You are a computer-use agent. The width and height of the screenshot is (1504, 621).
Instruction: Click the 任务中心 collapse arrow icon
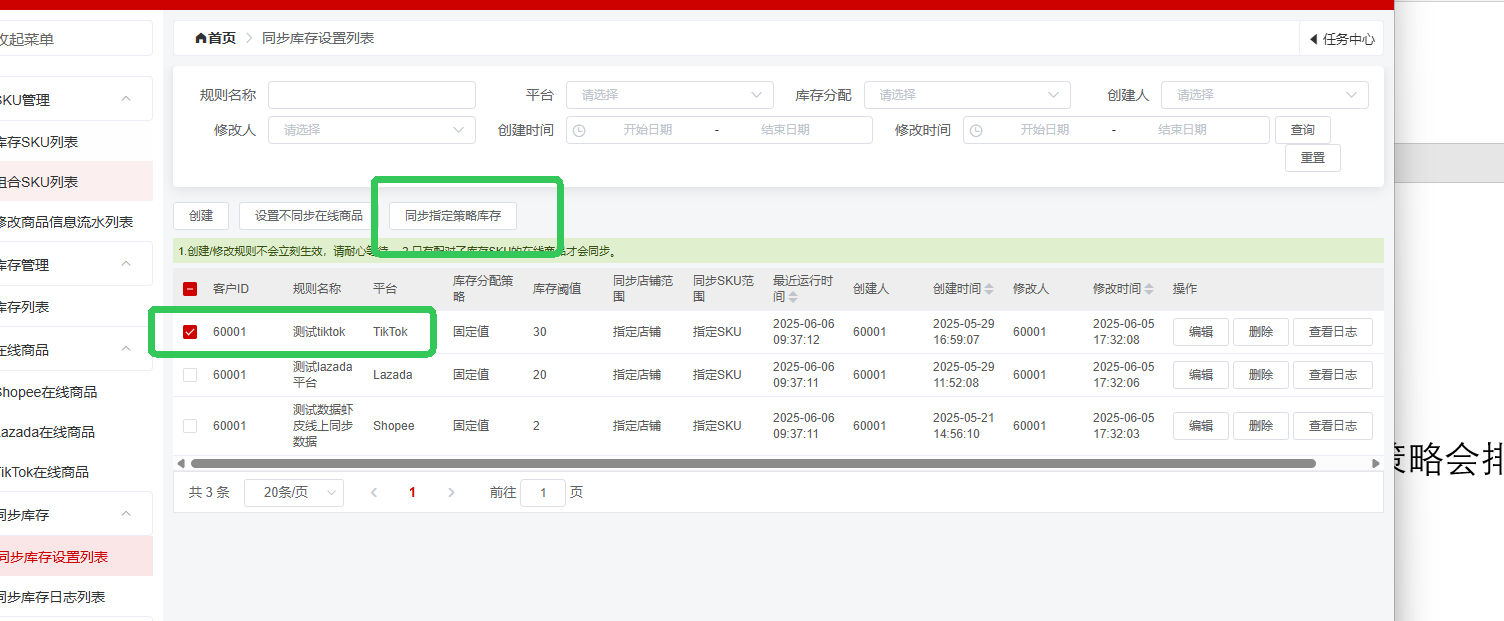pyautogui.click(x=1313, y=40)
